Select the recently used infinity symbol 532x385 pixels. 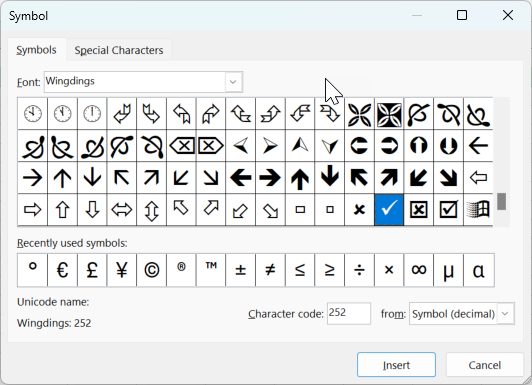[x=418, y=270]
